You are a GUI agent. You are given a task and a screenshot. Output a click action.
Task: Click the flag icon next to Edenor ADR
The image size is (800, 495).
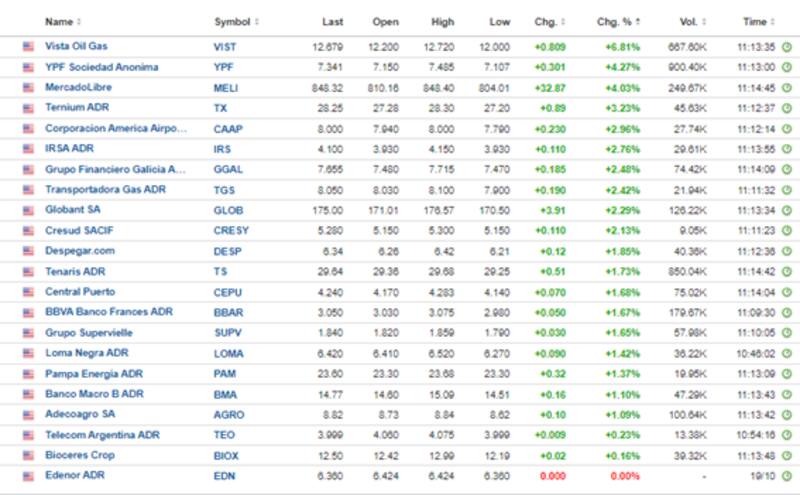point(28,475)
